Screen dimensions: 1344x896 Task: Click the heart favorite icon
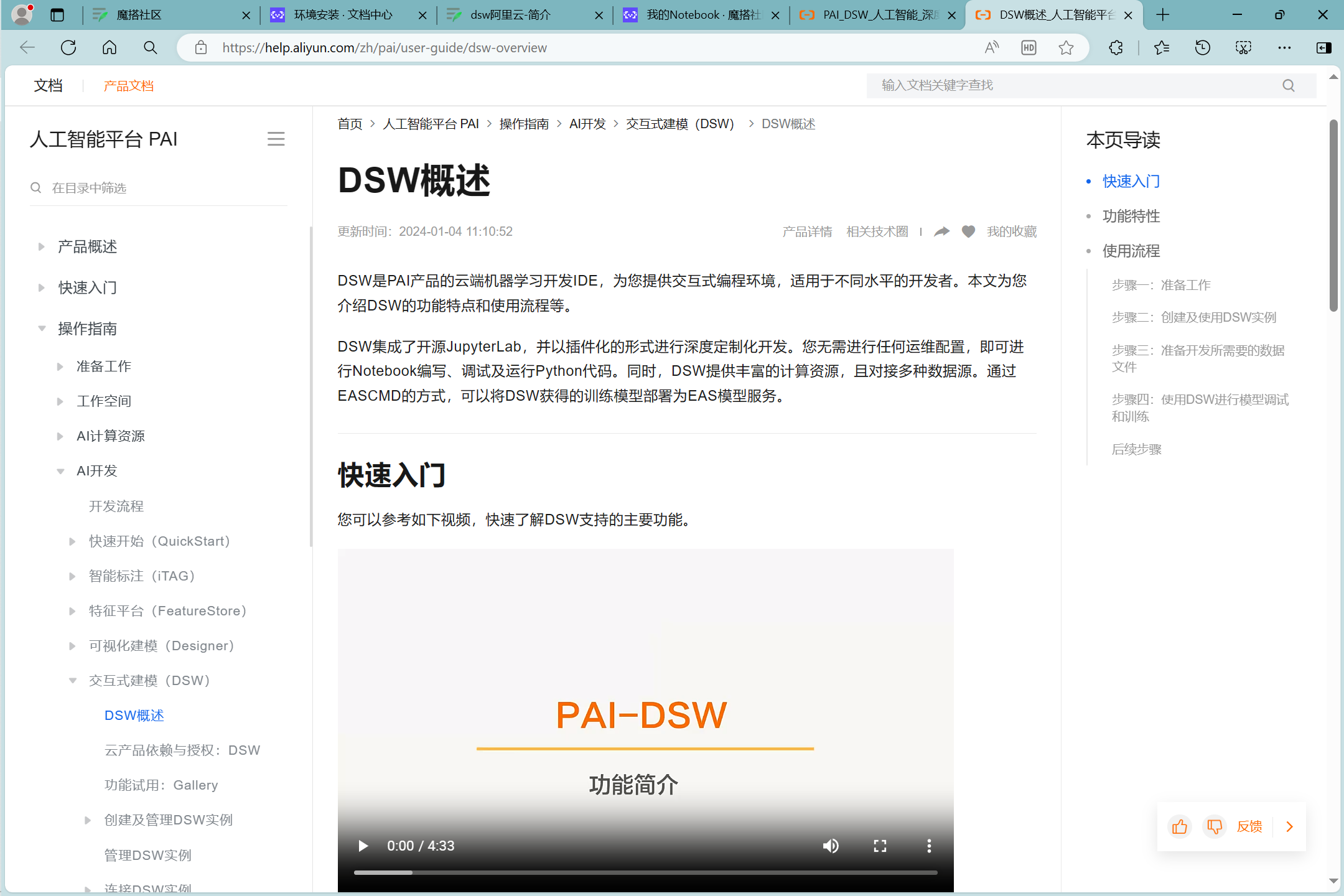click(968, 231)
